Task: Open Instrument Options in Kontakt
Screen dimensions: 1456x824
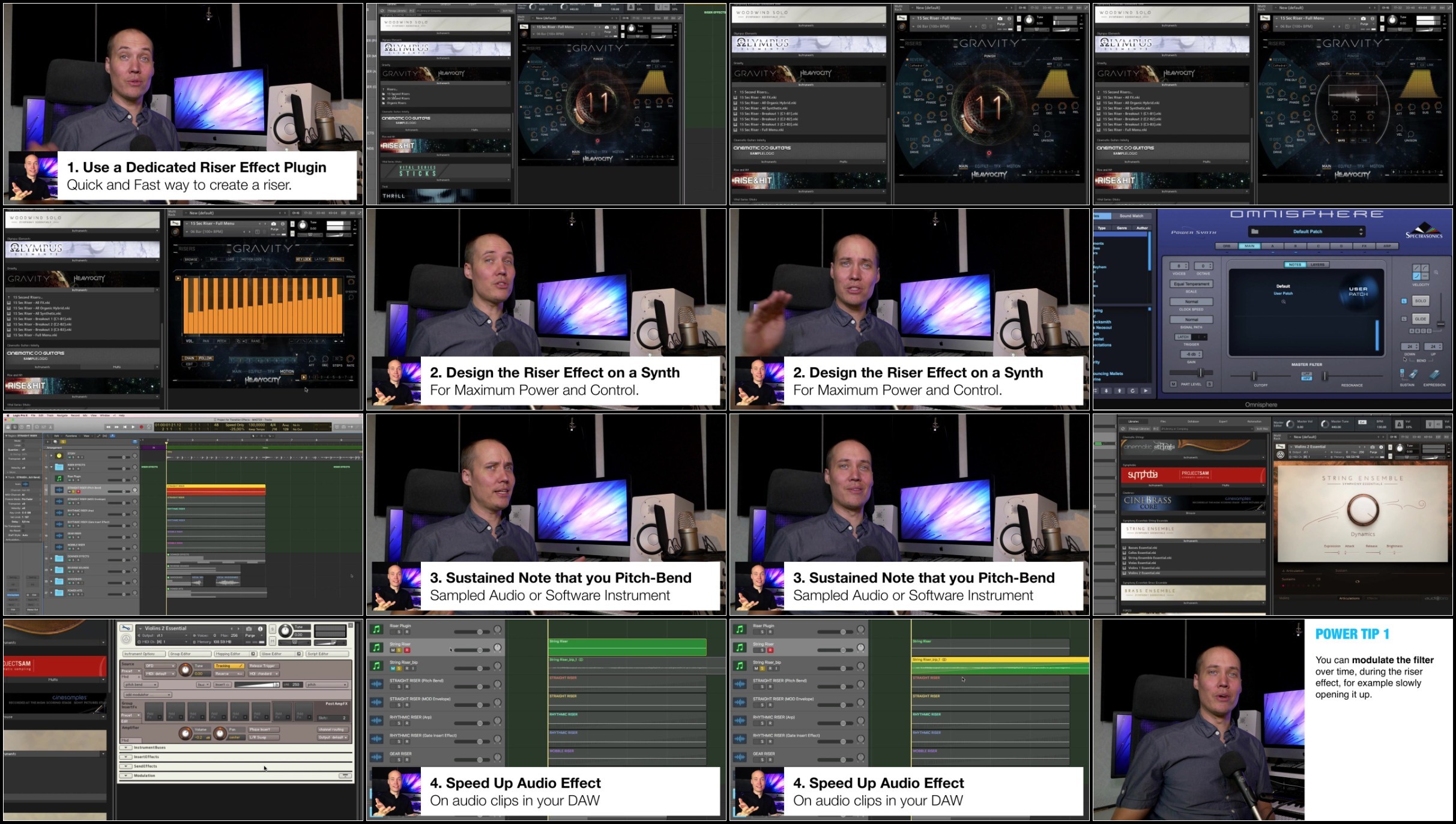Action: (x=143, y=654)
